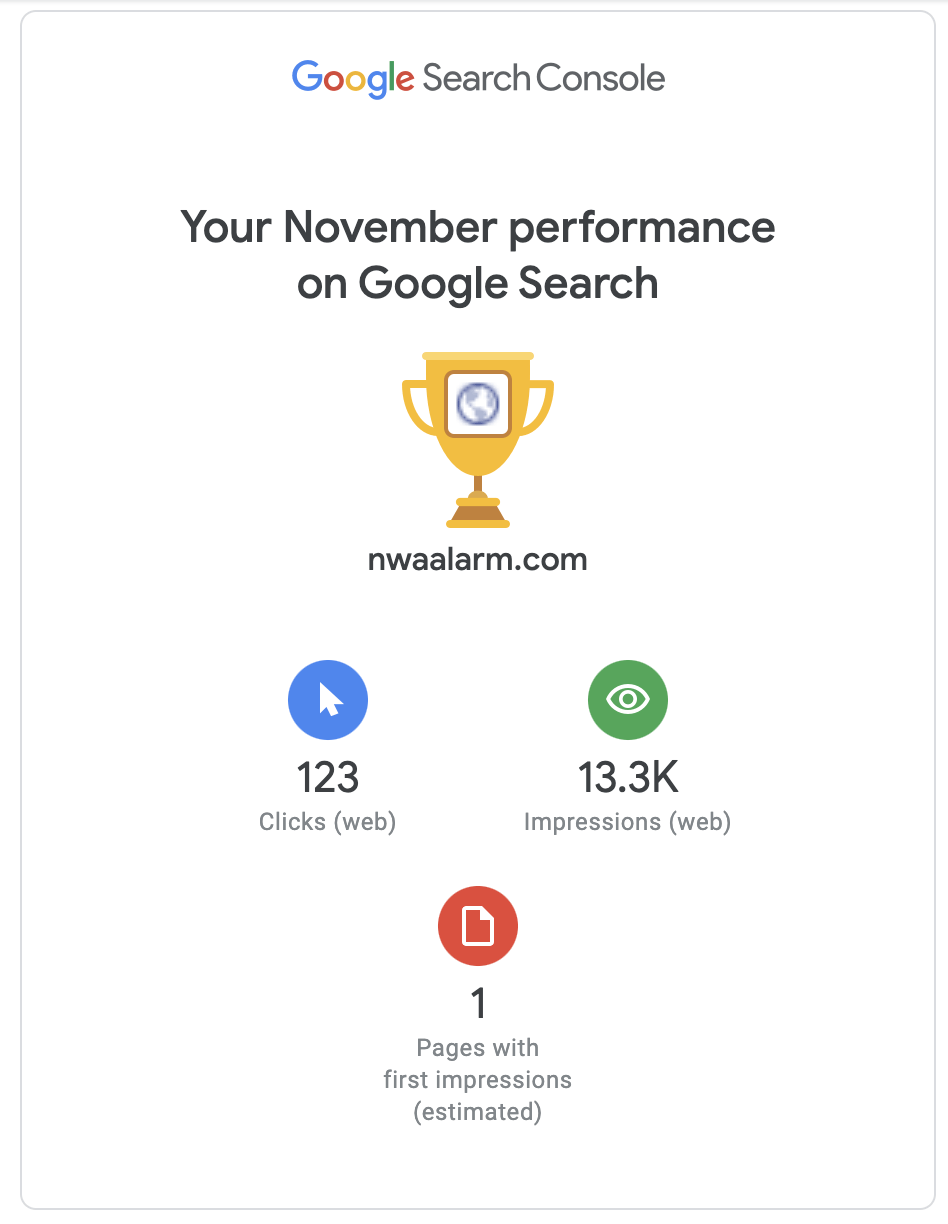
Task: Select the 123 clicks number
Action: coord(328,777)
